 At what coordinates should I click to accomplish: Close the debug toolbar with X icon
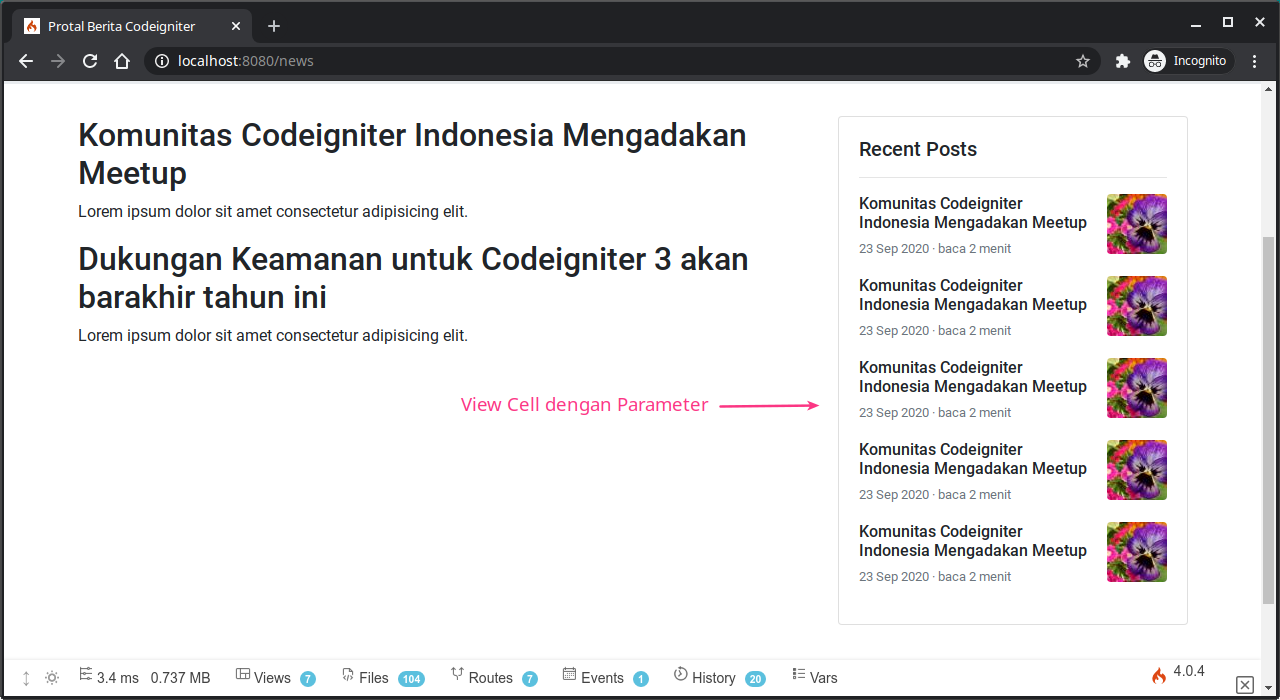[x=1244, y=684]
